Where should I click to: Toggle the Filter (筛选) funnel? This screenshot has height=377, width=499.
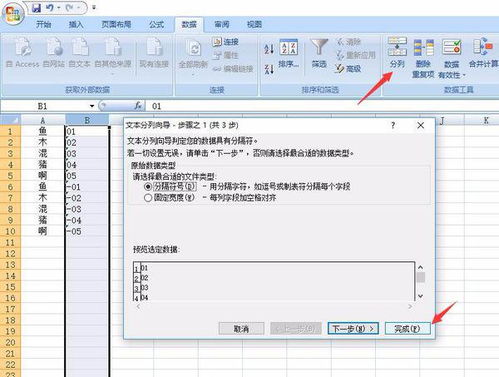319,53
